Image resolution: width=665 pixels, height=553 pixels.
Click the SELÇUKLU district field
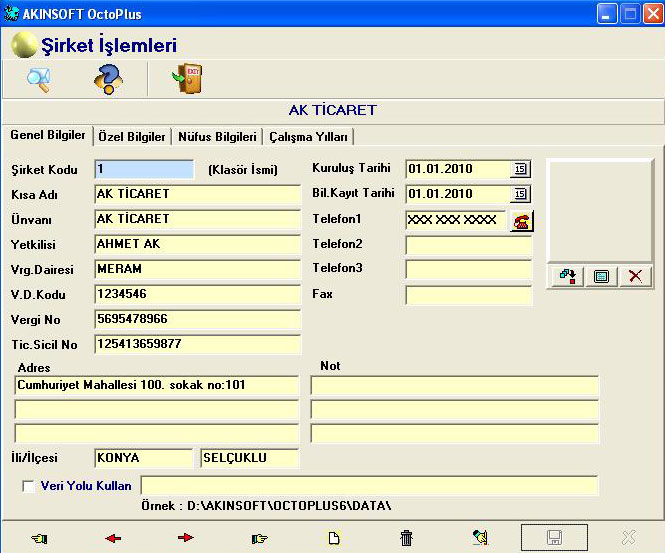pyautogui.click(x=250, y=458)
